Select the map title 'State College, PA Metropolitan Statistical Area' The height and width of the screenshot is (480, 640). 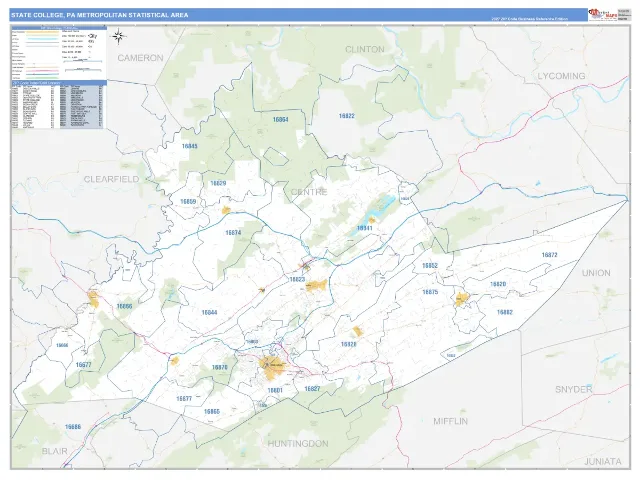(x=100, y=15)
